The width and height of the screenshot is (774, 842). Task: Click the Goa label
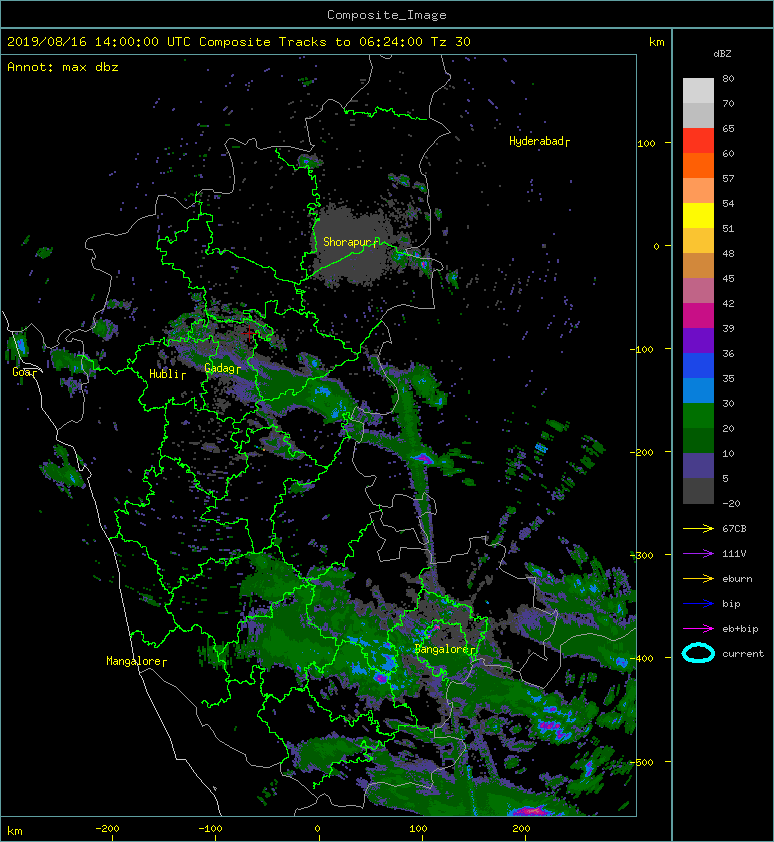25,372
